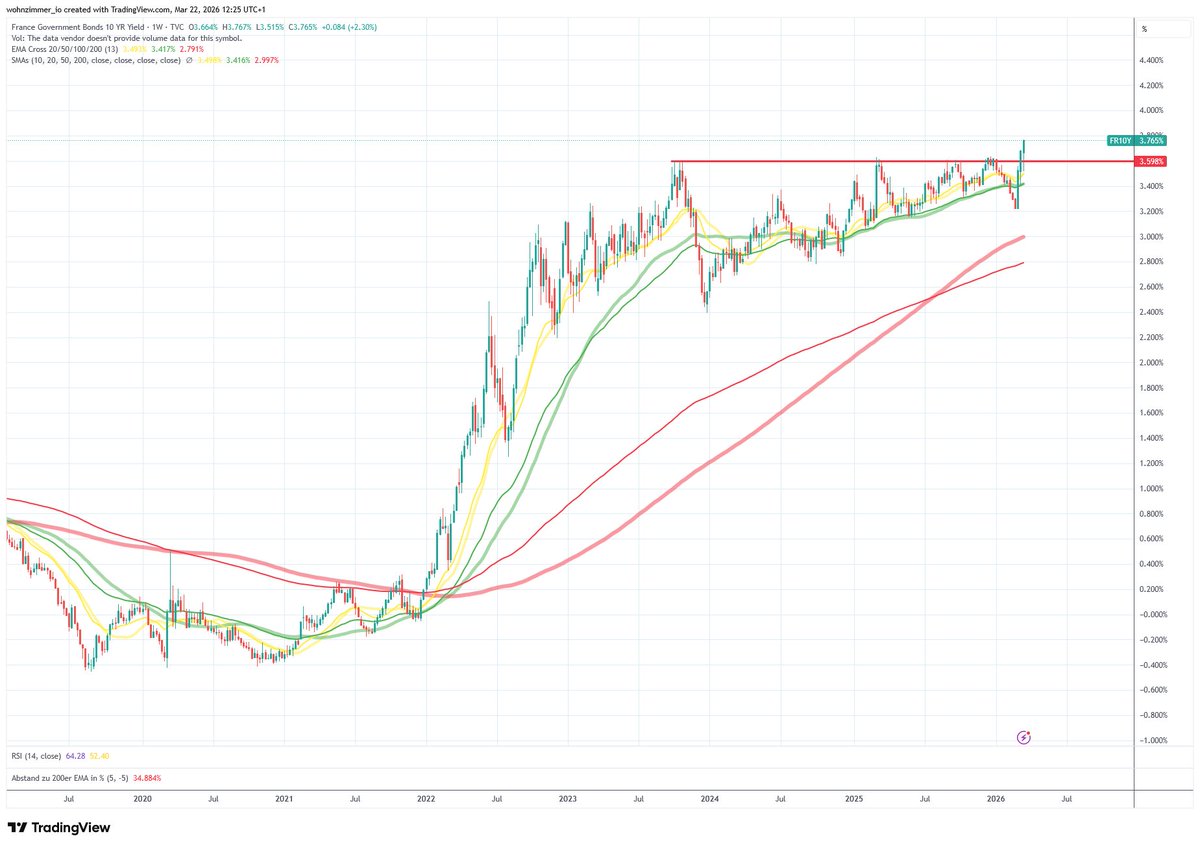
Task: Click the Abstand zu 200er EMA legend
Action: (68, 778)
